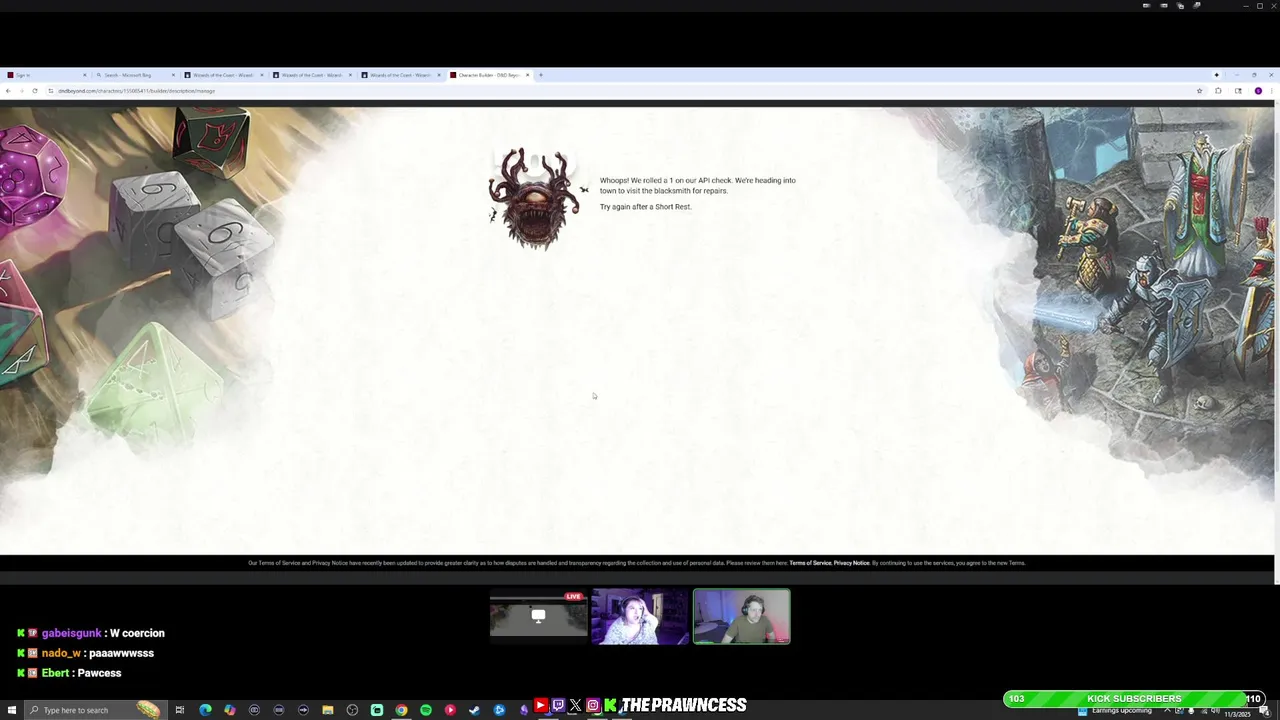The width and height of the screenshot is (1280, 720).
Task: Open Spotify from the taskbar
Action: click(426, 710)
